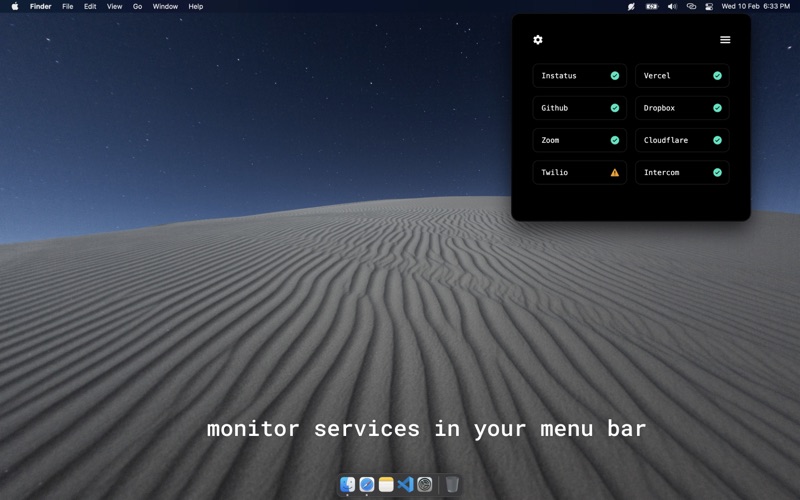Open the Trash in the dock
800x500 pixels.
coord(452,484)
